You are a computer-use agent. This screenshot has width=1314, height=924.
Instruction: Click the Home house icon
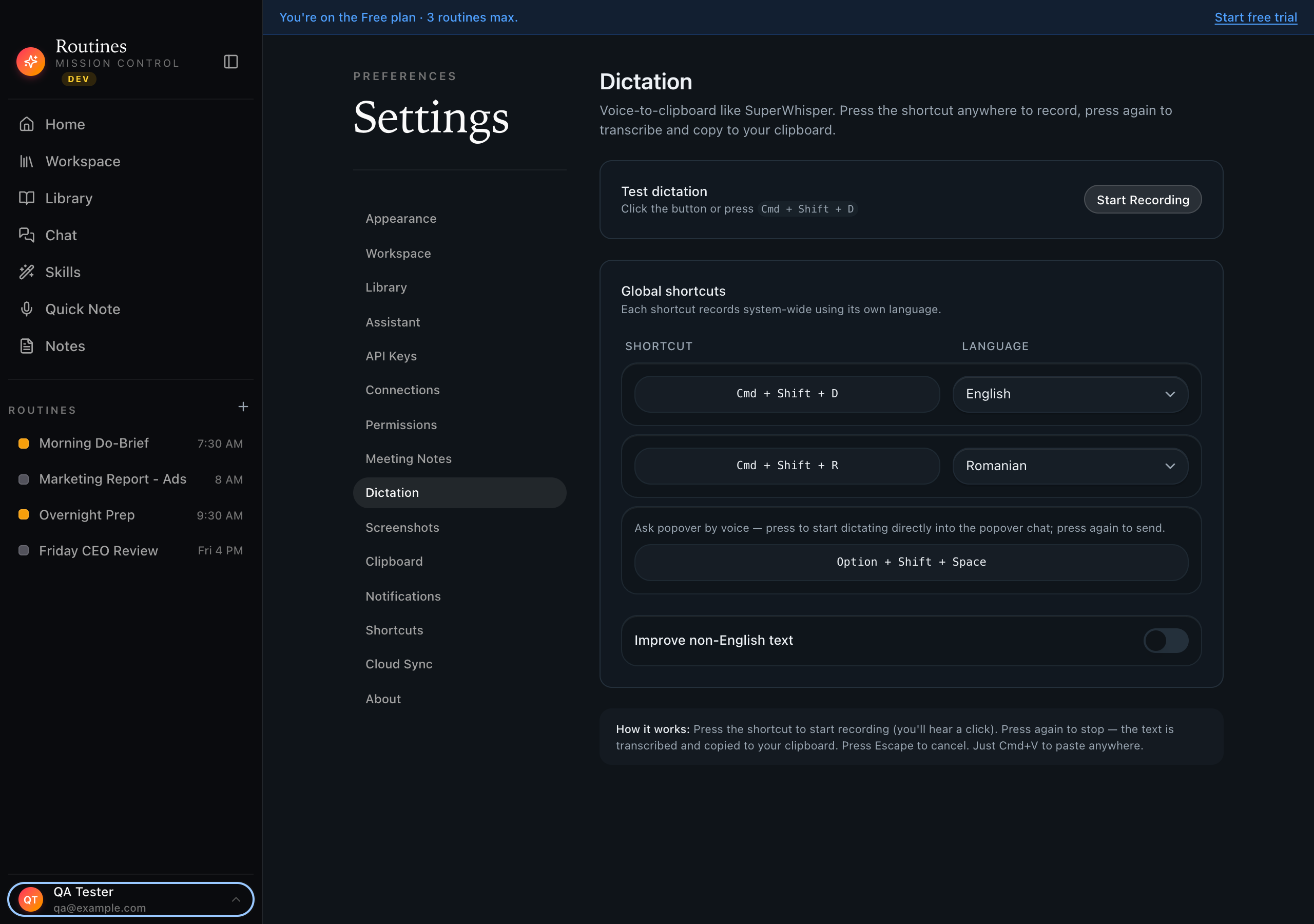click(26, 124)
